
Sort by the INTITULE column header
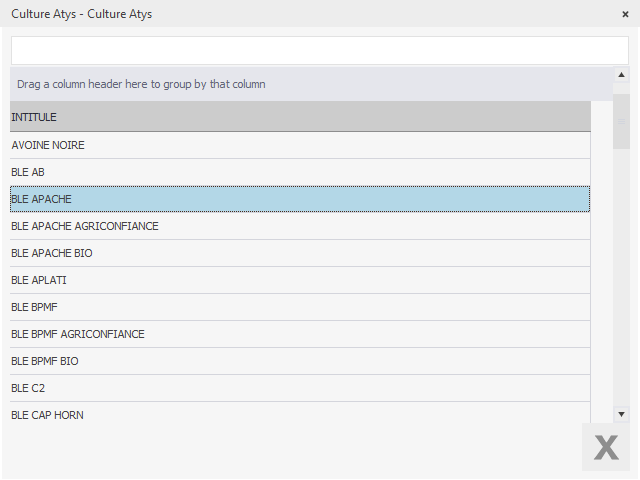point(300,117)
